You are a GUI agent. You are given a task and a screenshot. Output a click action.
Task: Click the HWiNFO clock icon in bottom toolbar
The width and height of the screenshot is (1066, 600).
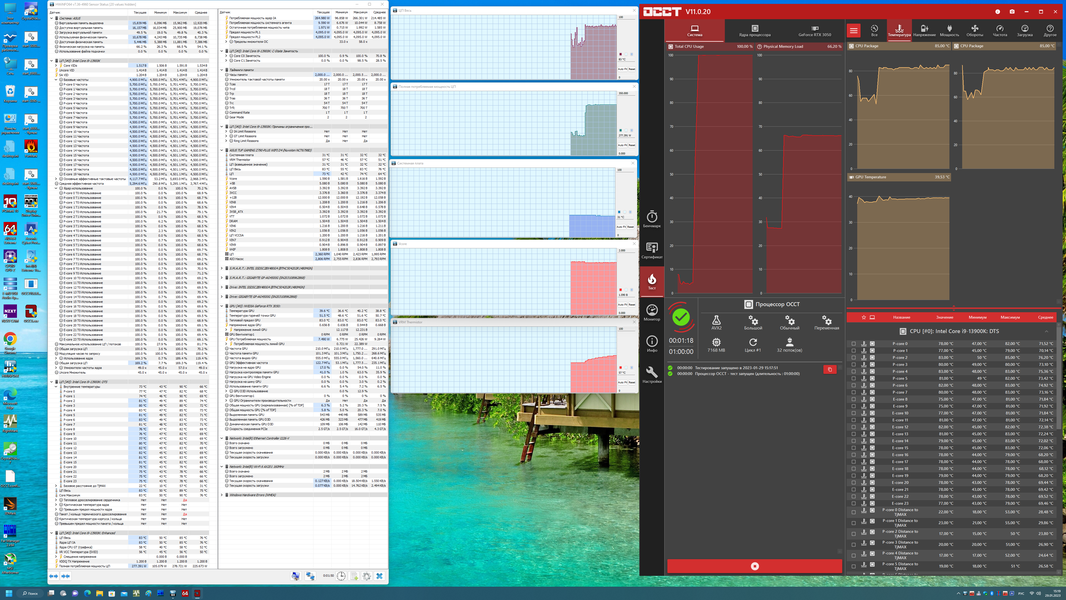coord(341,576)
